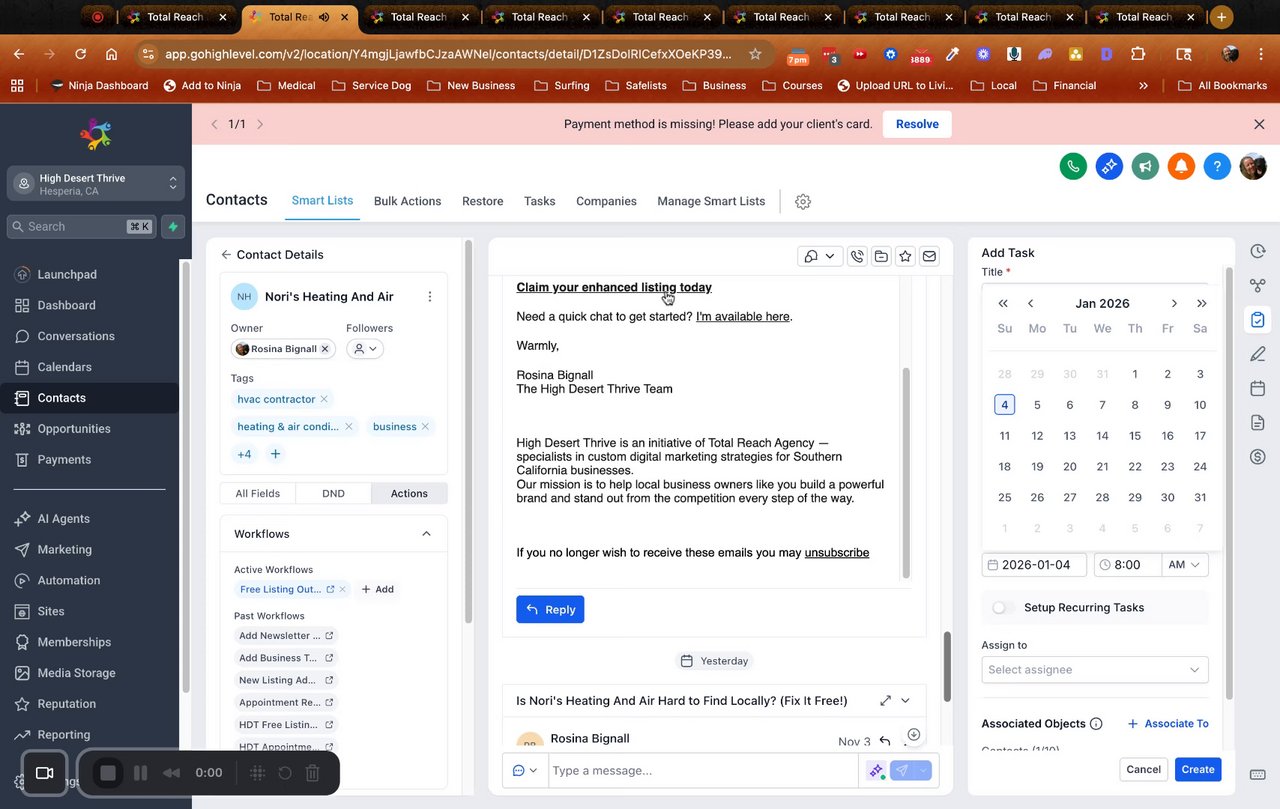Remove the hvac contractor tag
Viewport: 1280px width, 809px height.
click(324, 399)
